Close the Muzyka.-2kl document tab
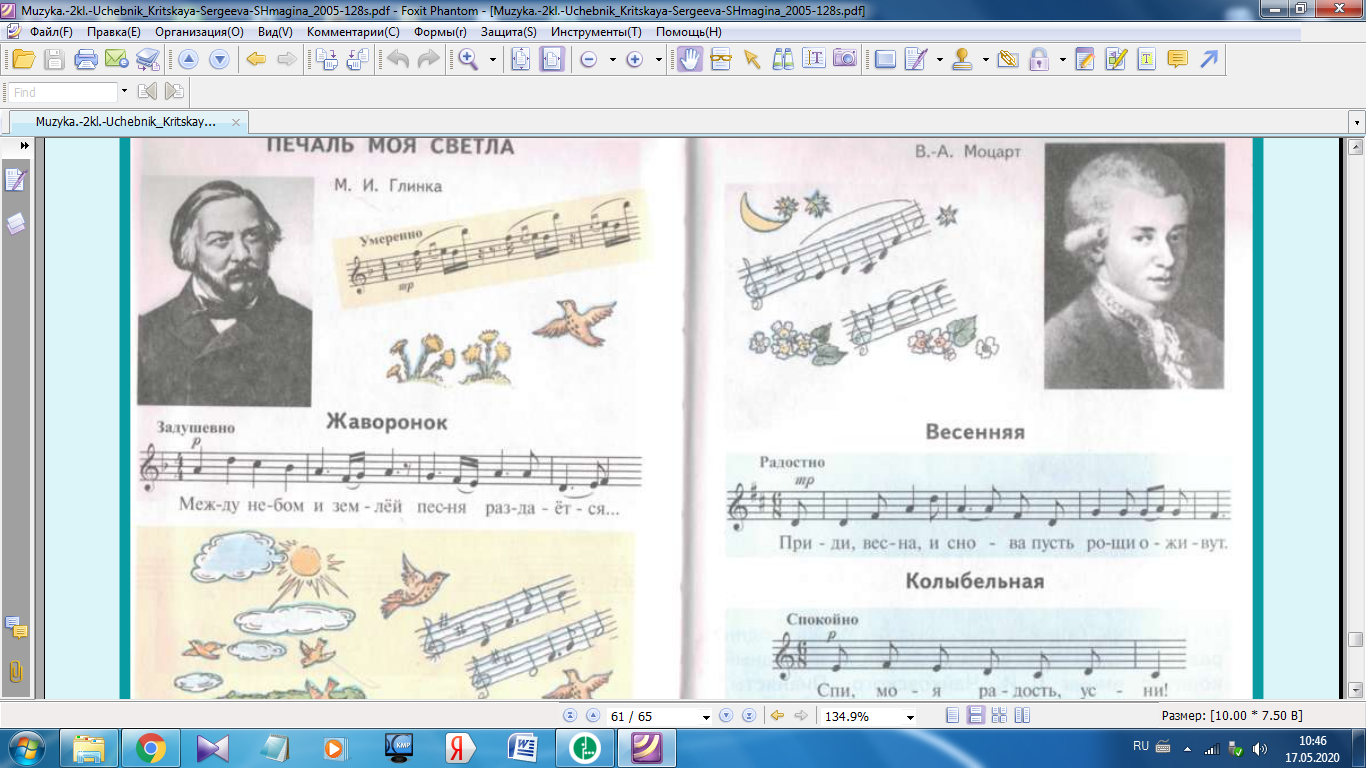This screenshot has height=768, width=1366. (236, 122)
